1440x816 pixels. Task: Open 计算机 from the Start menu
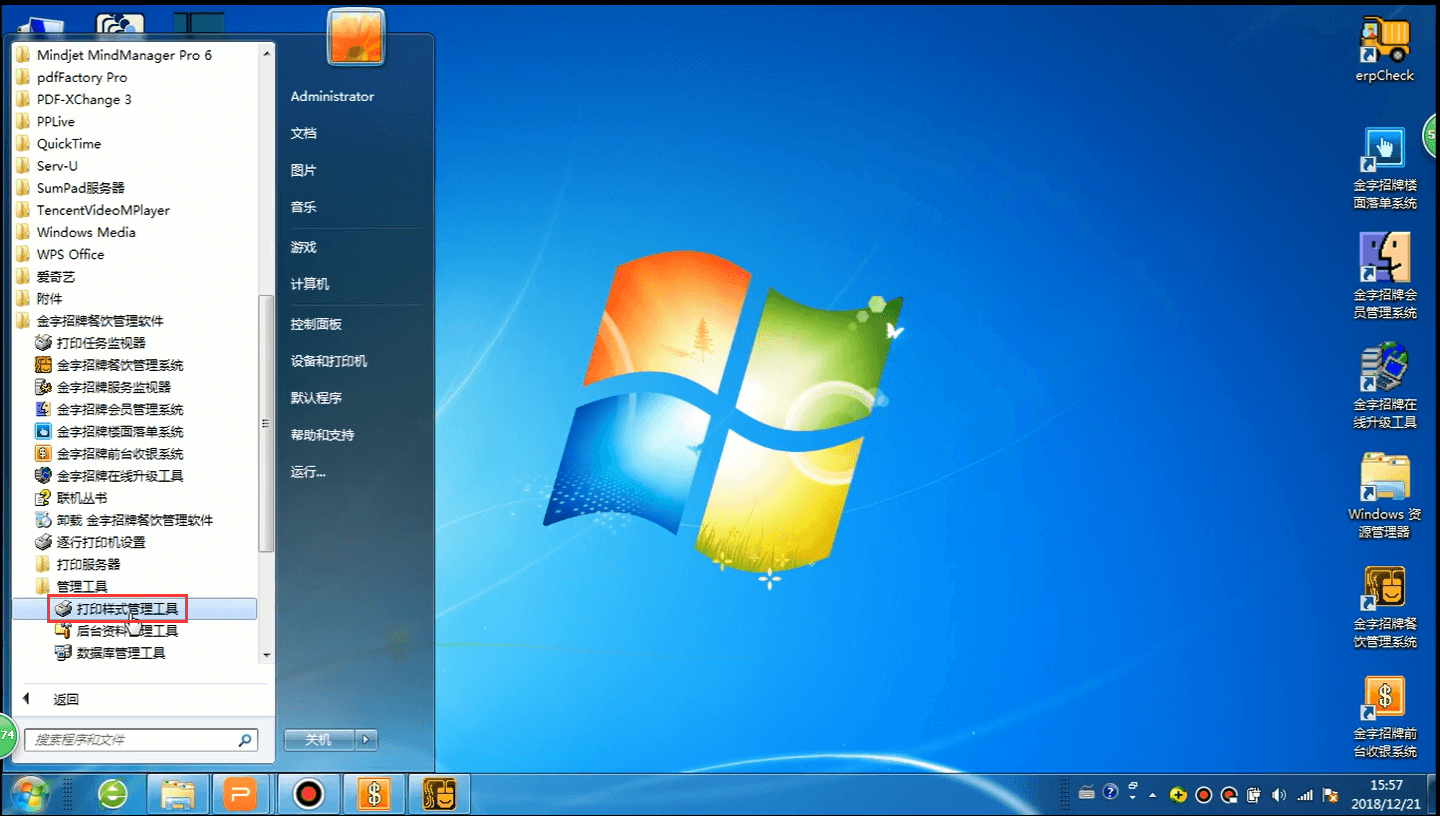(x=310, y=284)
